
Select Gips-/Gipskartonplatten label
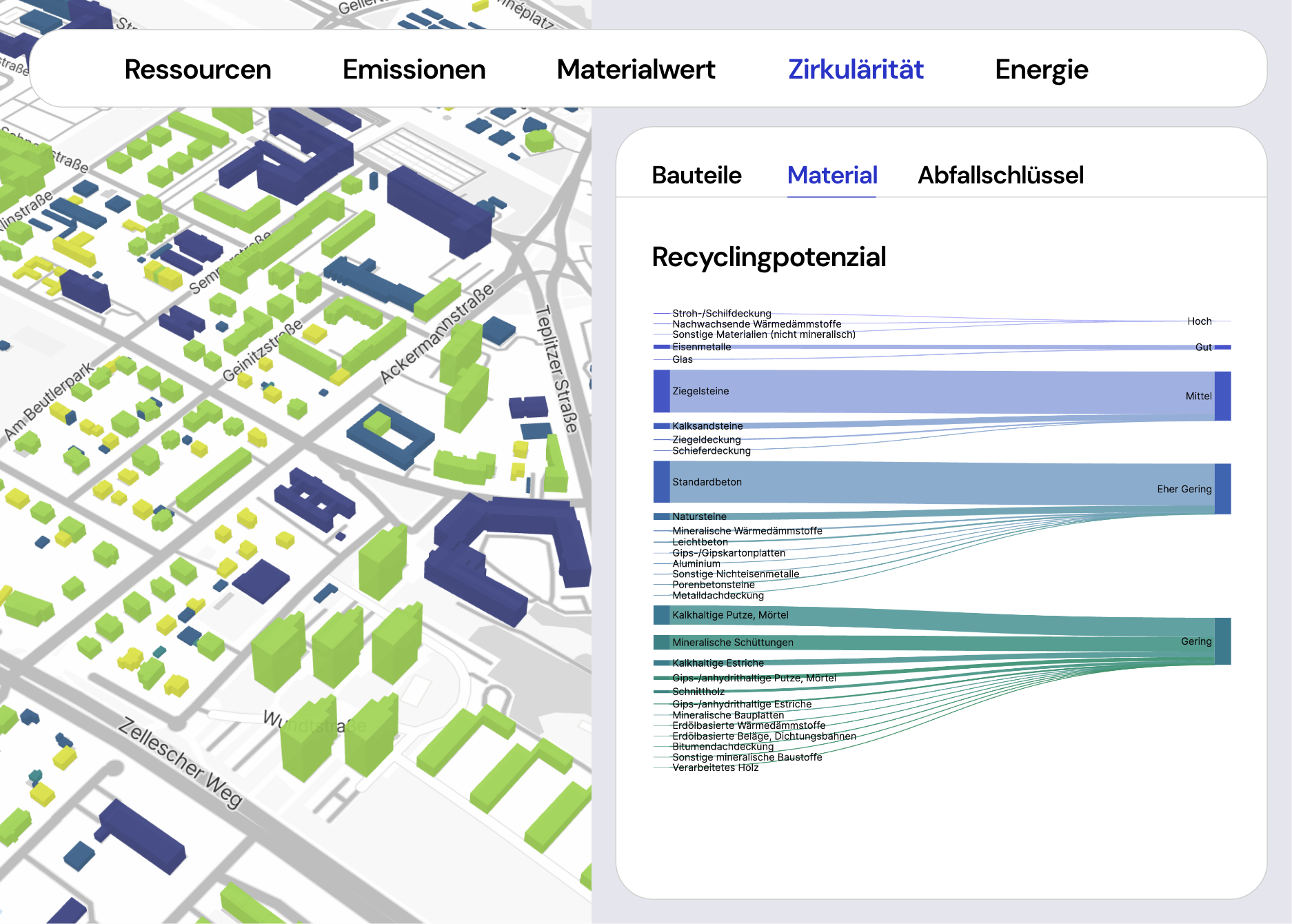[729, 553]
